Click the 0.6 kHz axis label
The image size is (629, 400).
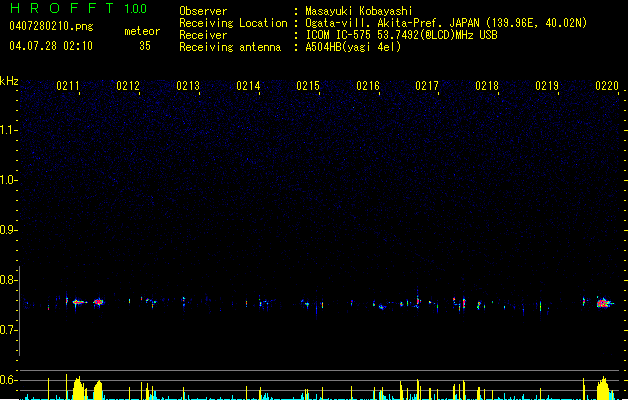8,380
